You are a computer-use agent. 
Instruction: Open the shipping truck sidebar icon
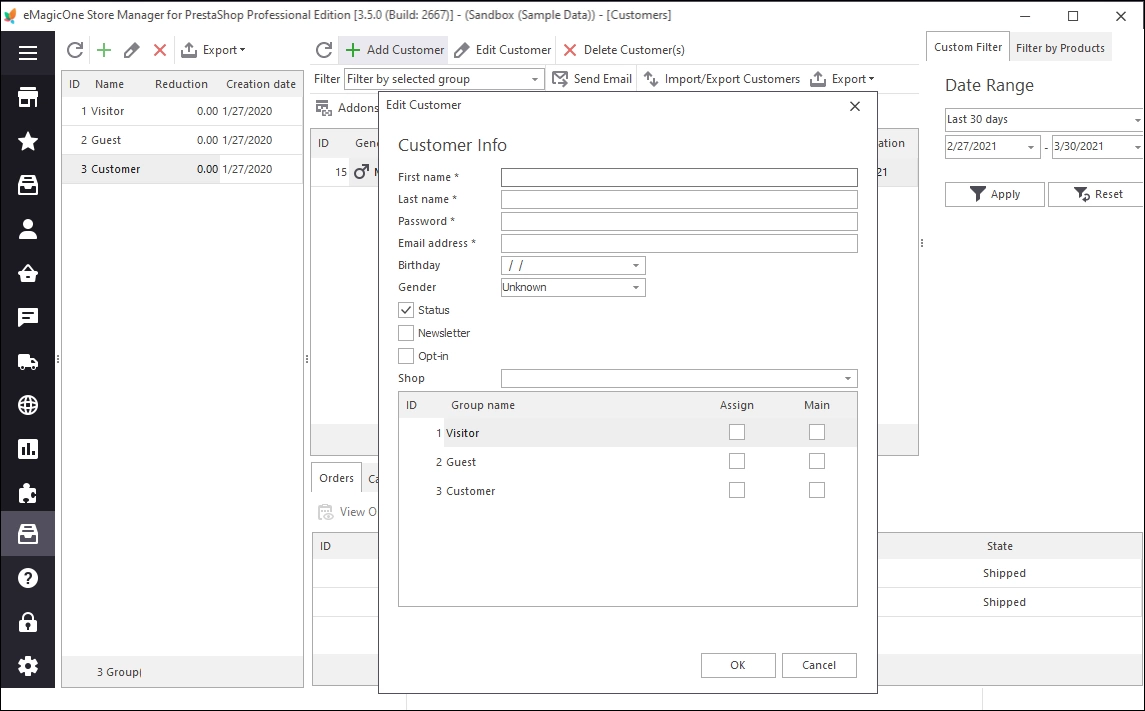pos(28,361)
